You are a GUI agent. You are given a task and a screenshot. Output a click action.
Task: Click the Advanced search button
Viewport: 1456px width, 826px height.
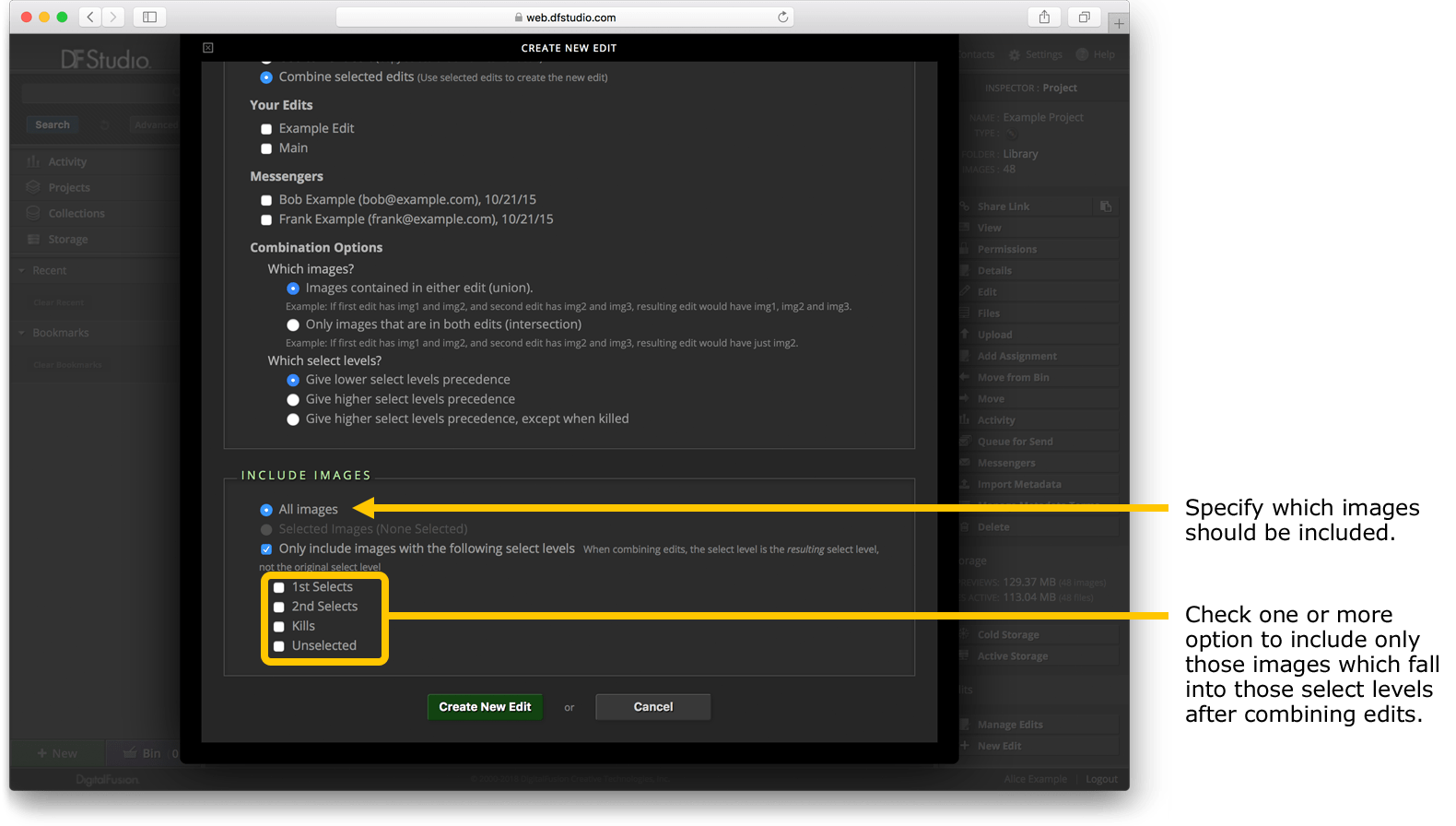154,124
